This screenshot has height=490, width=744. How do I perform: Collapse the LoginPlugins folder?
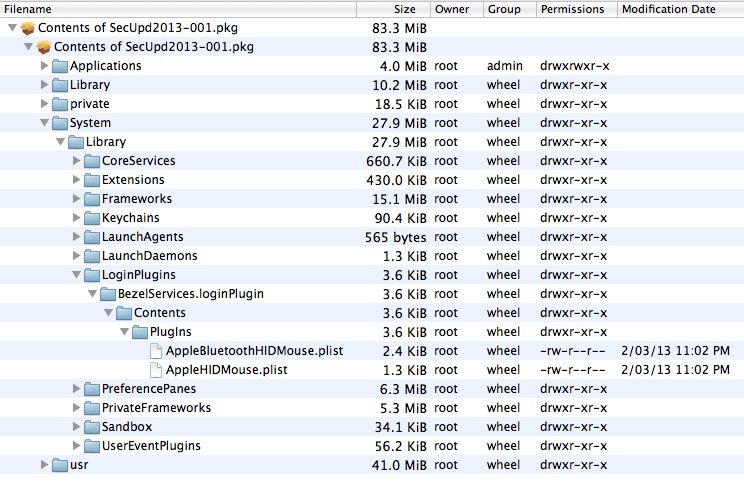point(76,274)
